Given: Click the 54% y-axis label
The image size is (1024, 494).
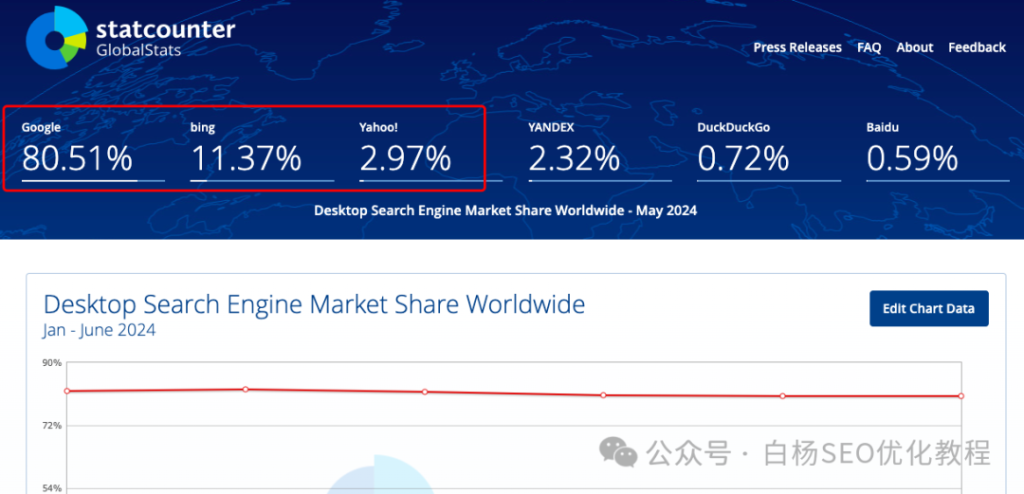Looking at the screenshot, I should coord(53,488).
